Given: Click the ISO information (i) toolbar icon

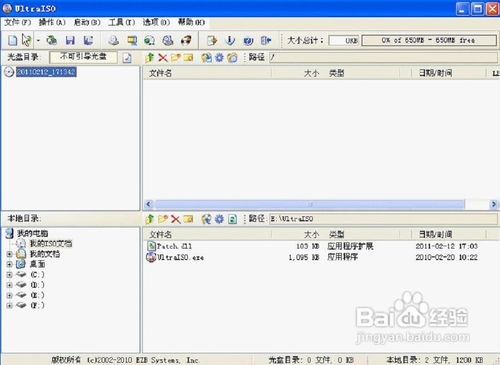Looking at the screenshot, I should pyautogui.click(x=230, y=40).
